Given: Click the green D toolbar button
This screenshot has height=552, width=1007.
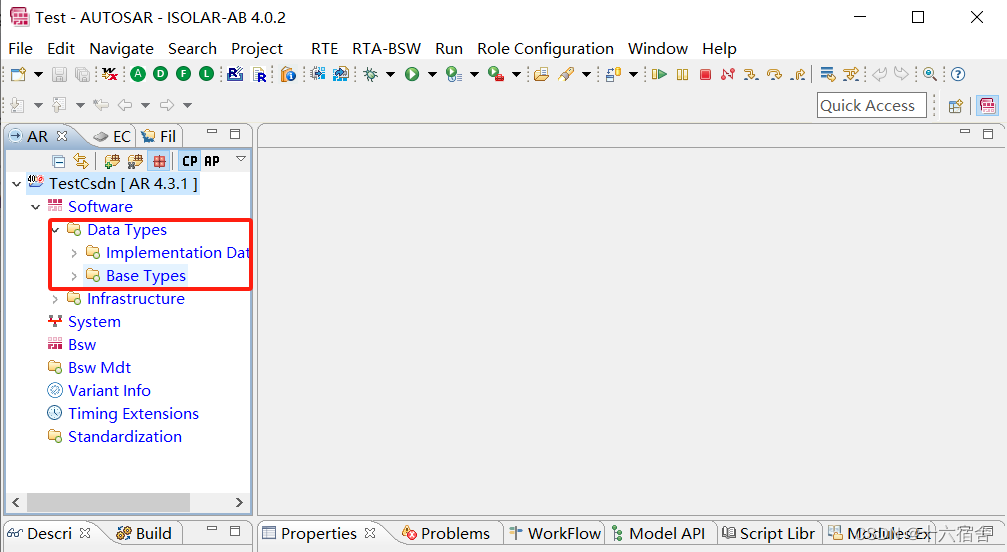Looking at the screenshot, I should tap(161, 74).
